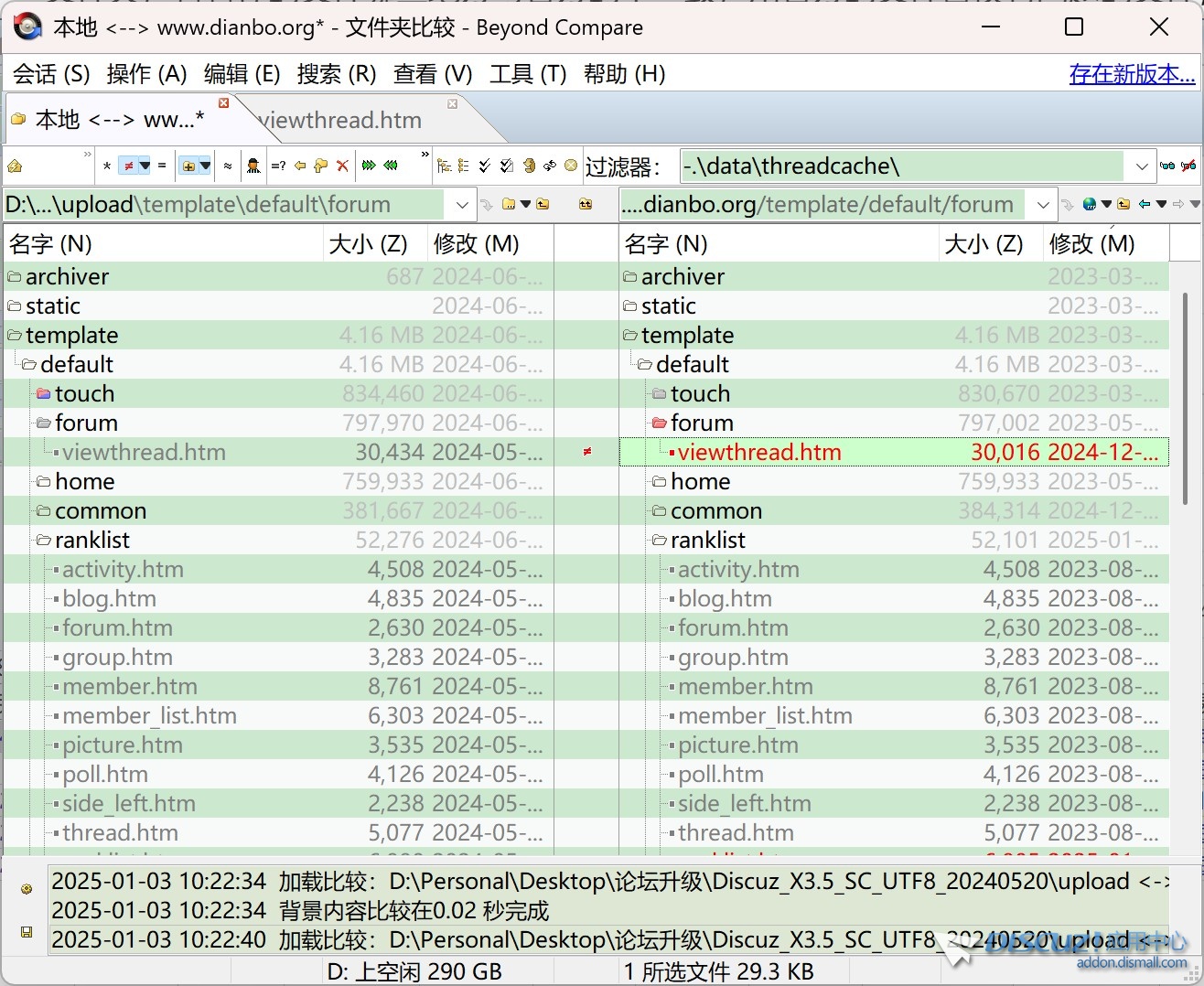1204x986 pixels.
Task: Toggle the Peek filters glasses icon
Action: (1167, 166)
